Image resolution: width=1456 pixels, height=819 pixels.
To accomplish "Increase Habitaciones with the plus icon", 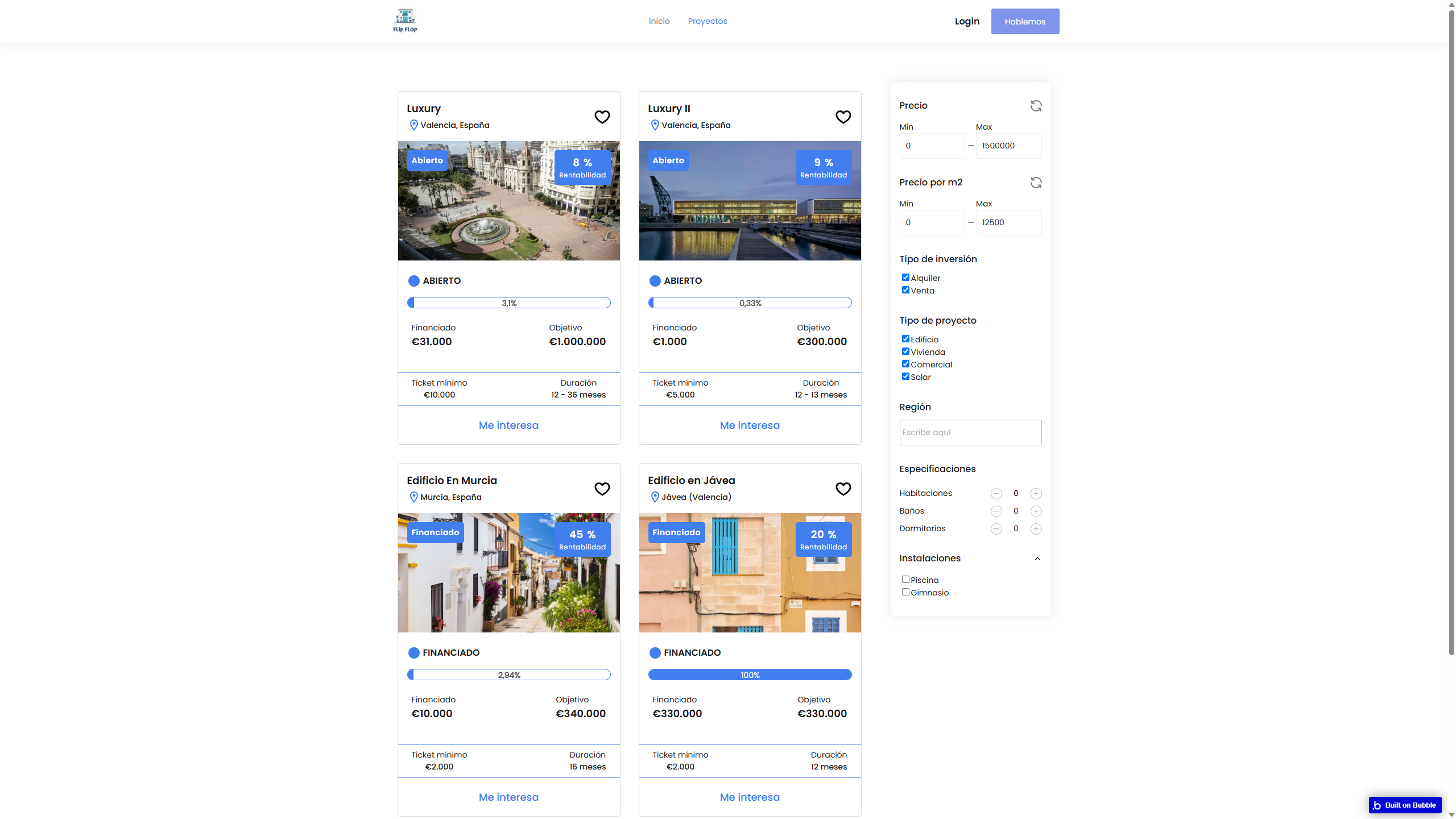I will click(1036, 494).
